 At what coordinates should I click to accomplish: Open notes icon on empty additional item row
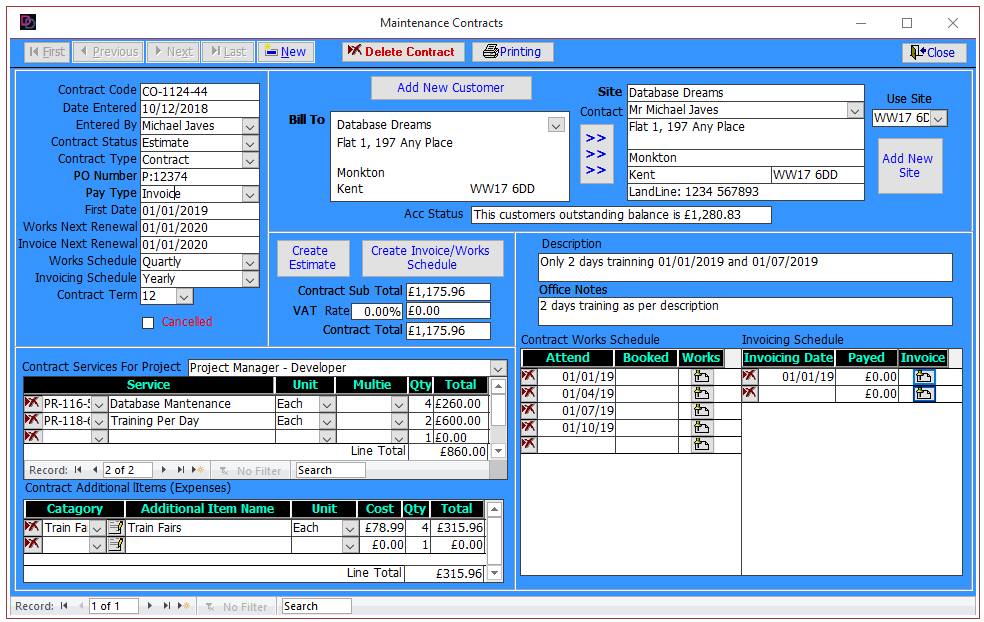tap(115, 544)
